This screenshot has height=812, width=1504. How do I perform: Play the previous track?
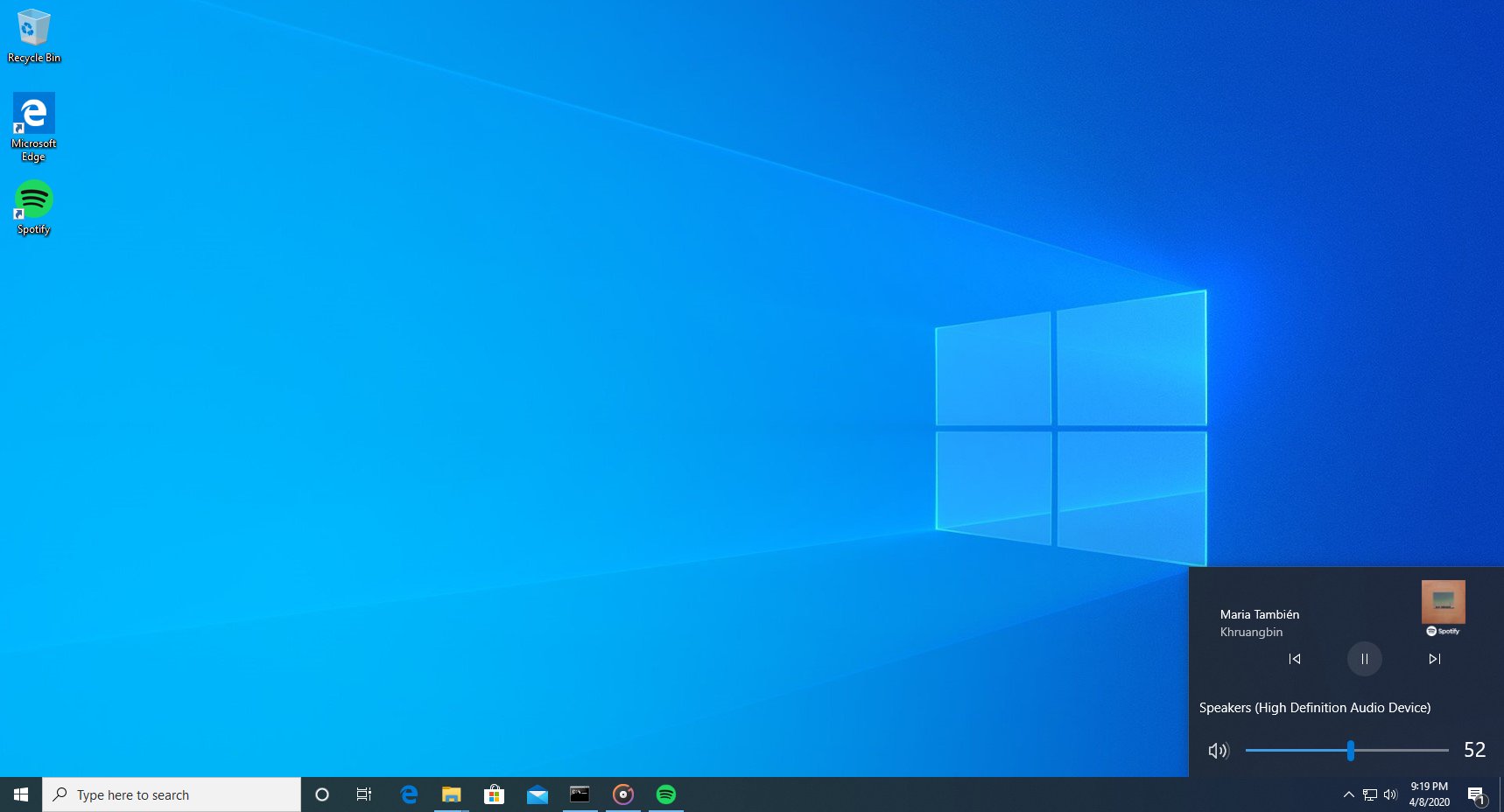[x=1296, y=659]
